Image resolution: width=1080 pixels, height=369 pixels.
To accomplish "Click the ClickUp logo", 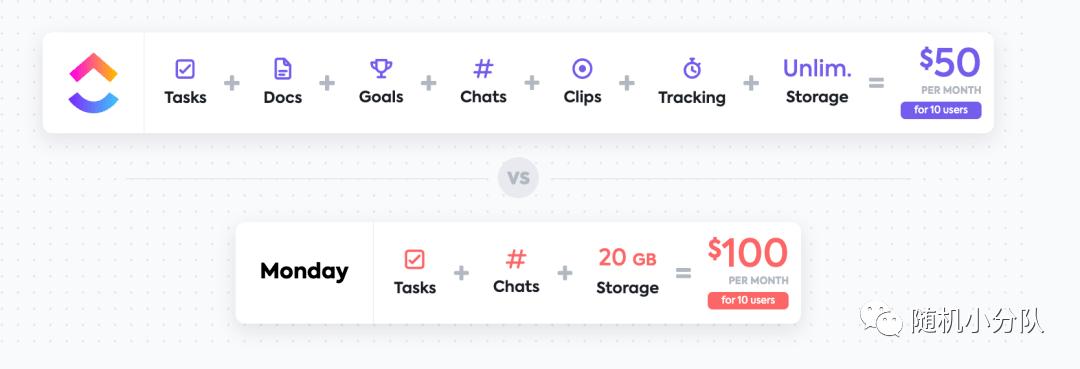I will click(x=94, y=83).
